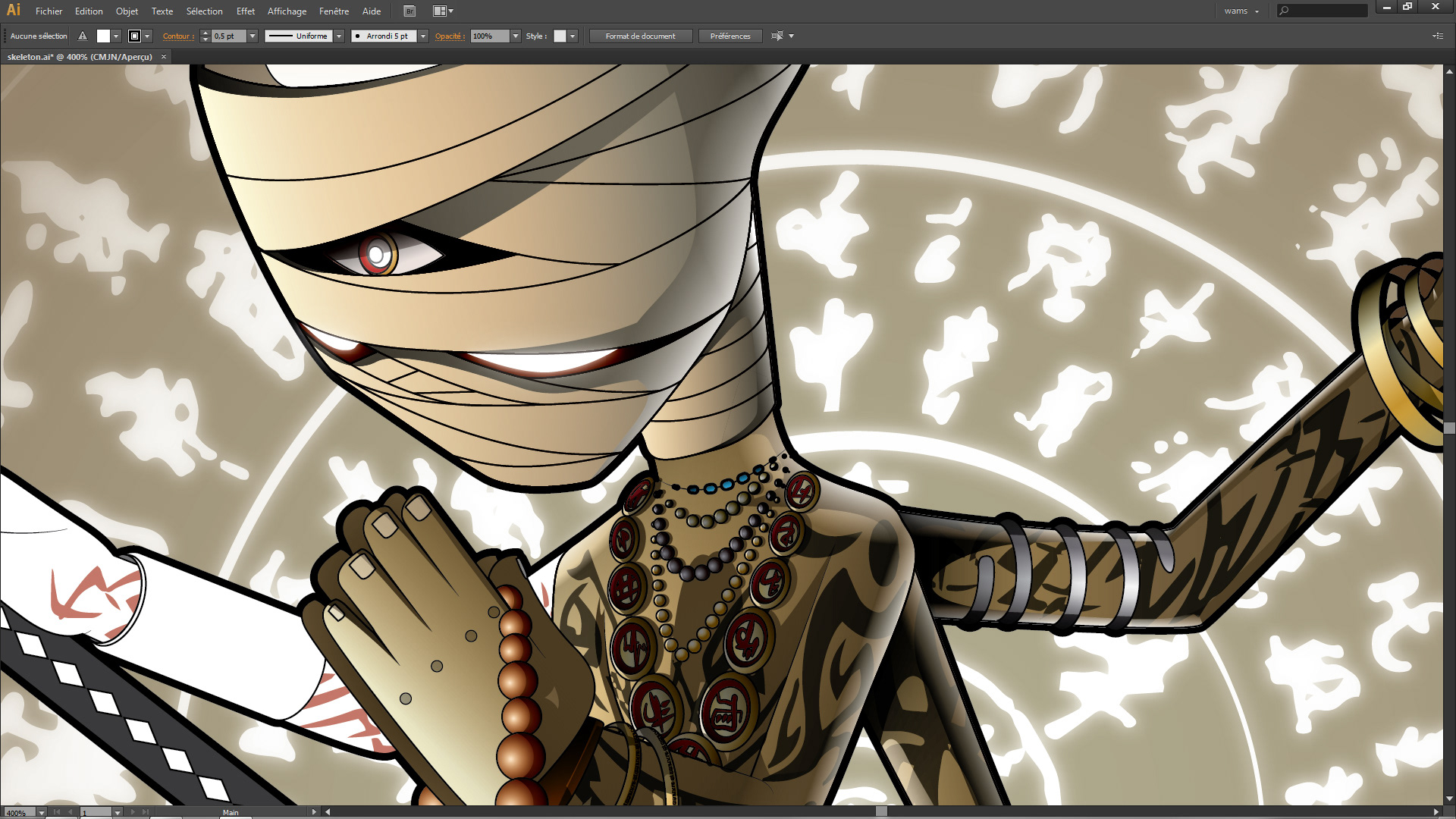The image size is (1456, 819).
Task: Click the Préférences button
Action: coord(730,36)
